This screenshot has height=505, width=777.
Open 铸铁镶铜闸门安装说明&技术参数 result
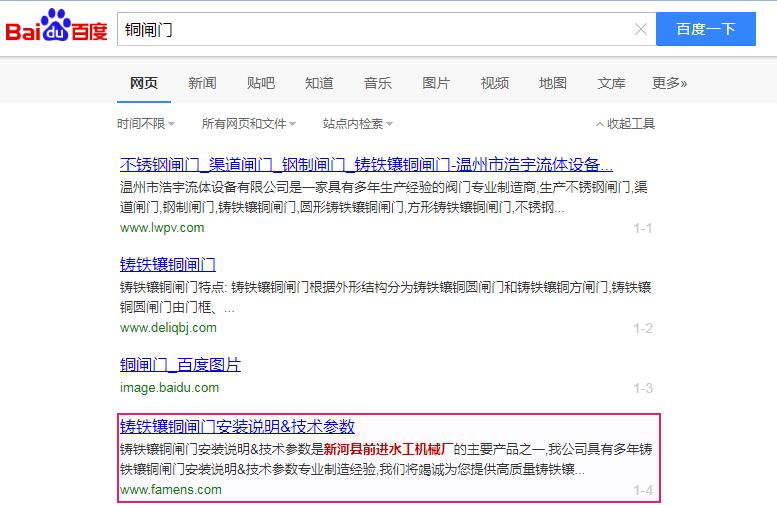[x=237, y=426]
